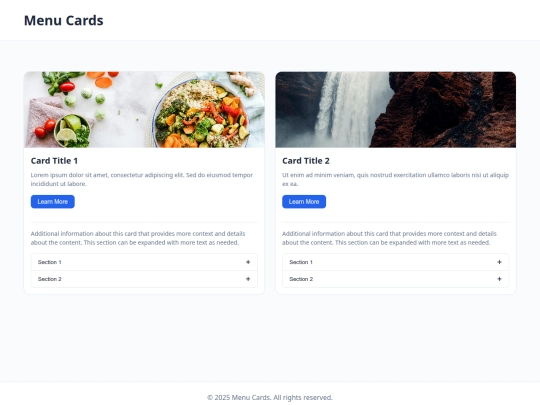
Task: Click the plus icon beside Section 2 in Card Title 1
Action: 248,279
